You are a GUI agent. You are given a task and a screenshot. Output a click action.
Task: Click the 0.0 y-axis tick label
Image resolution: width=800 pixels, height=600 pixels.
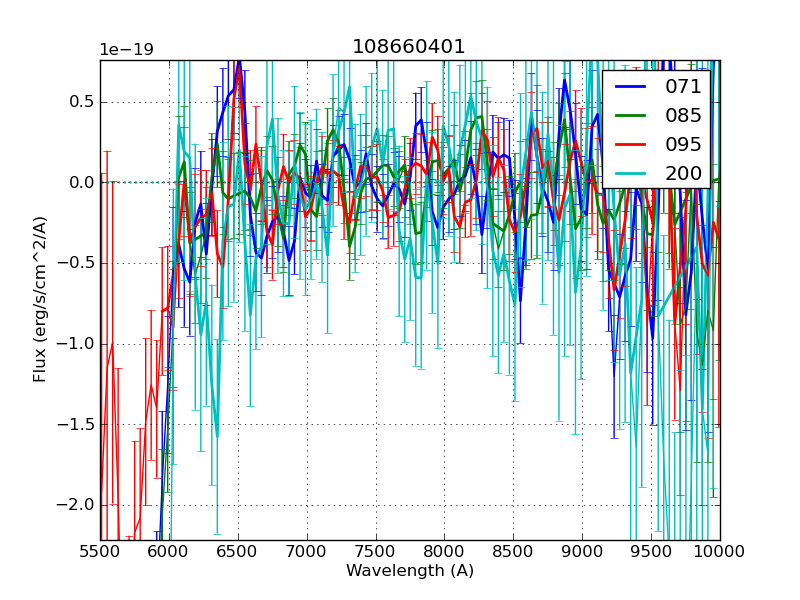coord(79,182)
